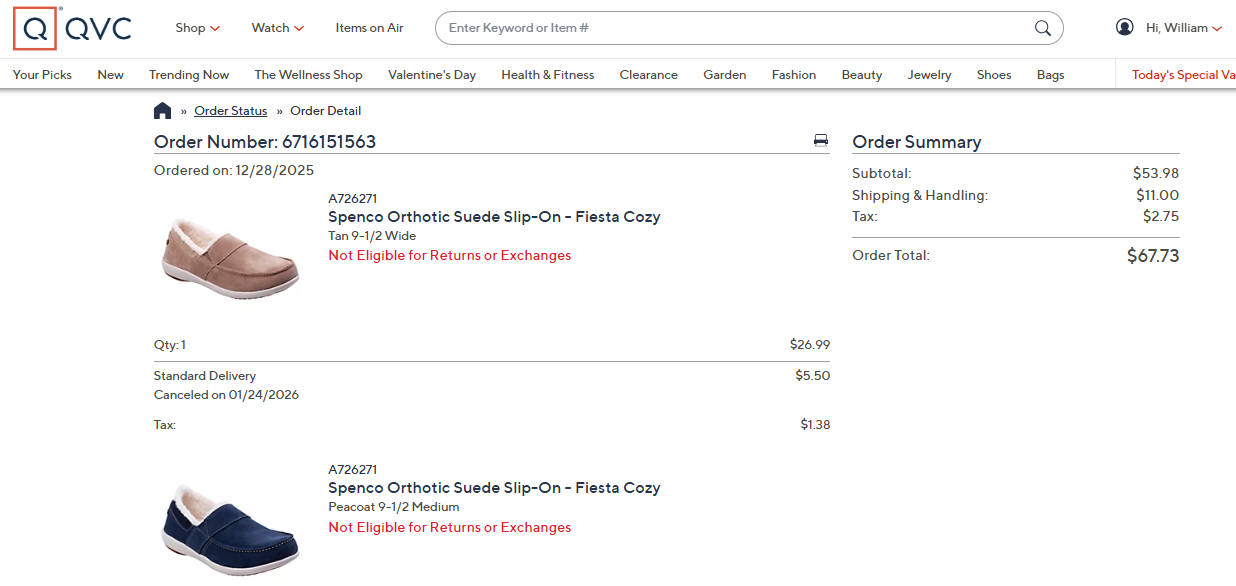The height and width of the screenshot is (586, 1236).
Task: Select the Jewelry category tab
Action: pos(929,75)
